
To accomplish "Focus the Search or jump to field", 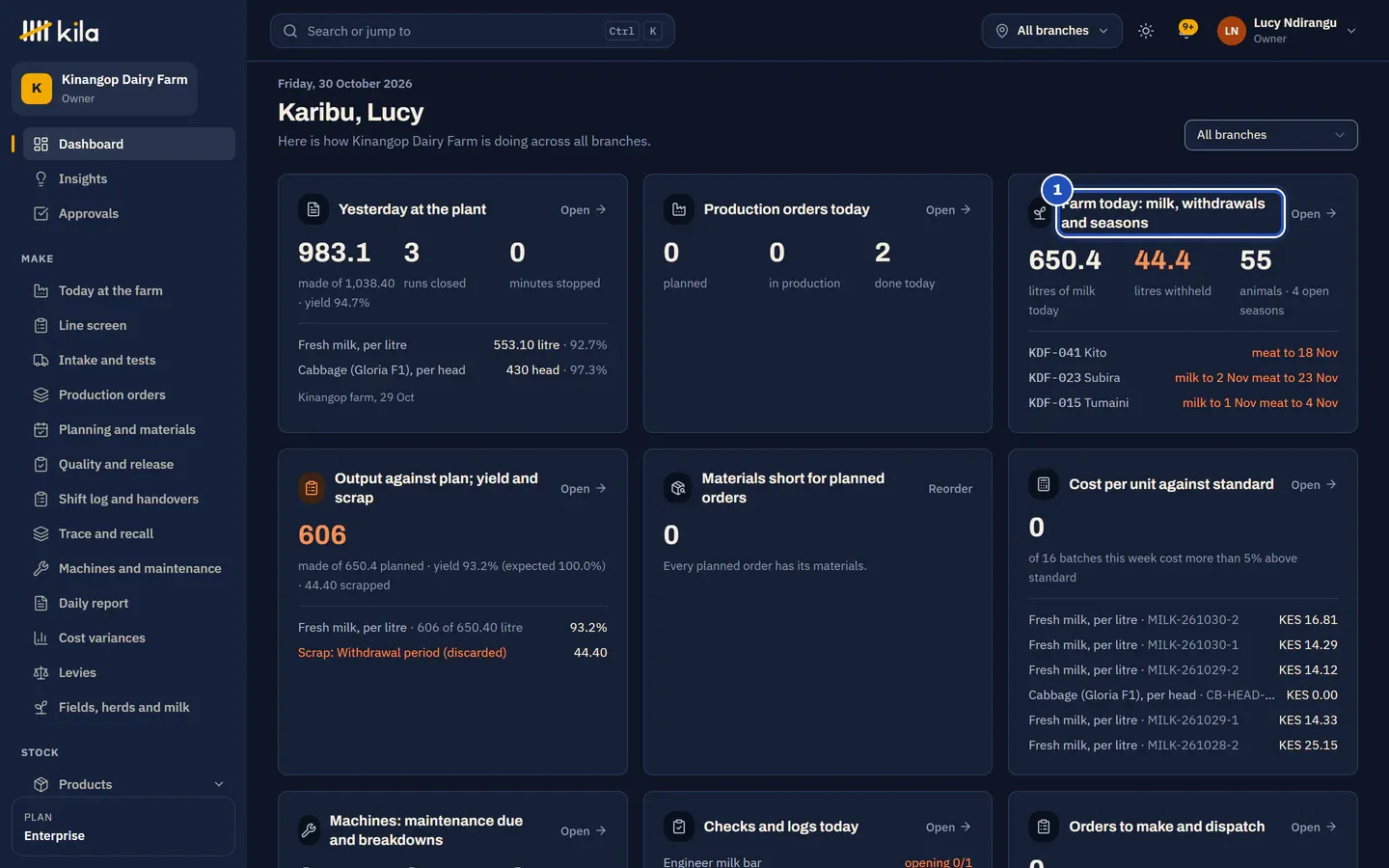I will [473, 31].
